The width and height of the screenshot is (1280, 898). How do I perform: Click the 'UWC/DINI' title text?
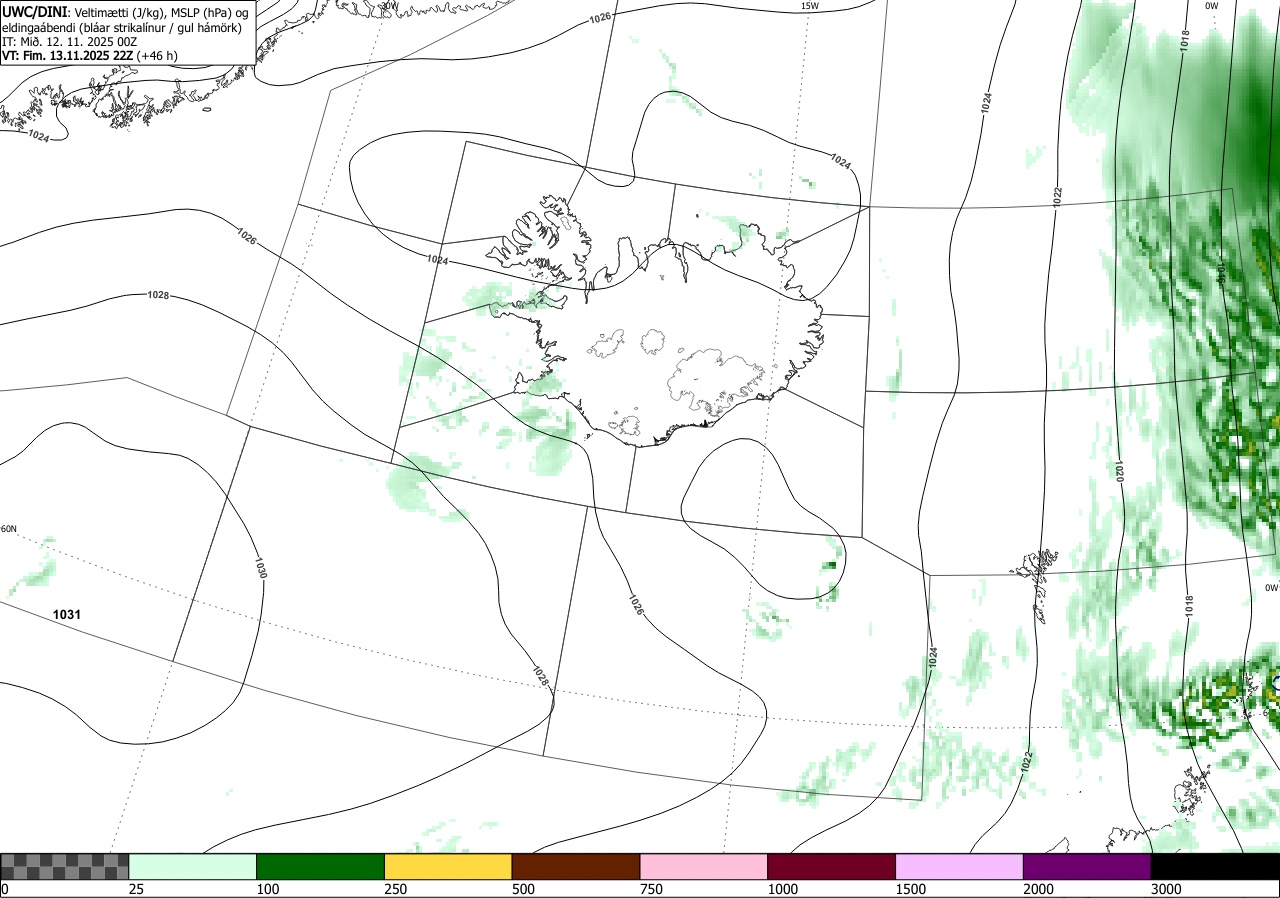pos(34,11)
